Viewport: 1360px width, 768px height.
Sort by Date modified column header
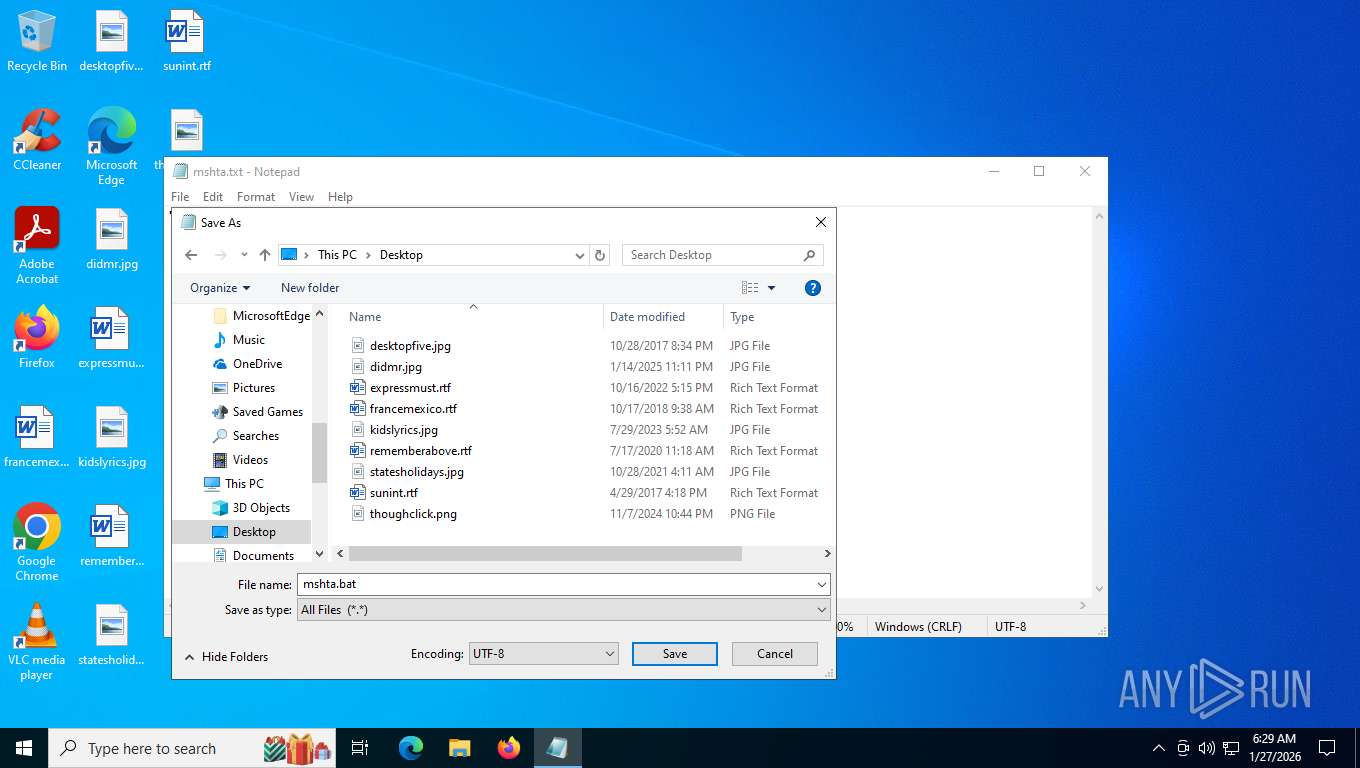tap(663, 317)
